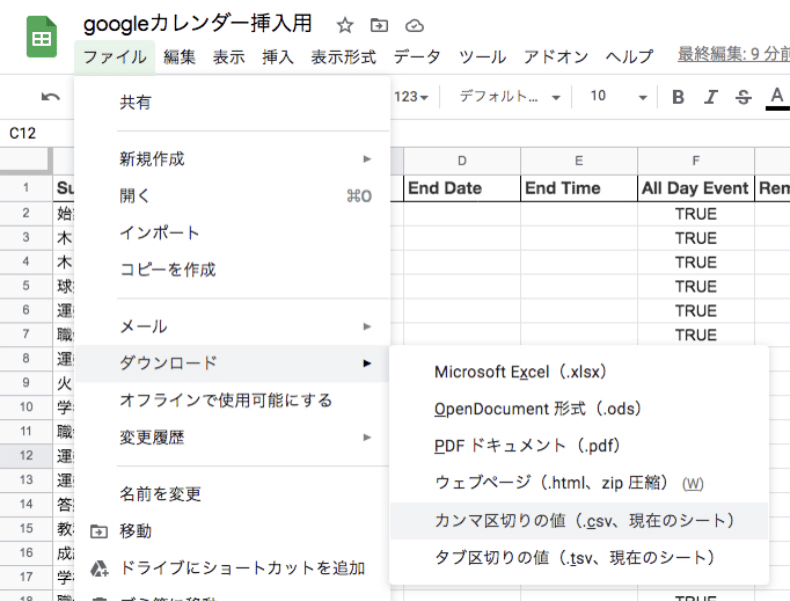
Task: Toggle strikethrough formatting
Action: pos(743,97)
